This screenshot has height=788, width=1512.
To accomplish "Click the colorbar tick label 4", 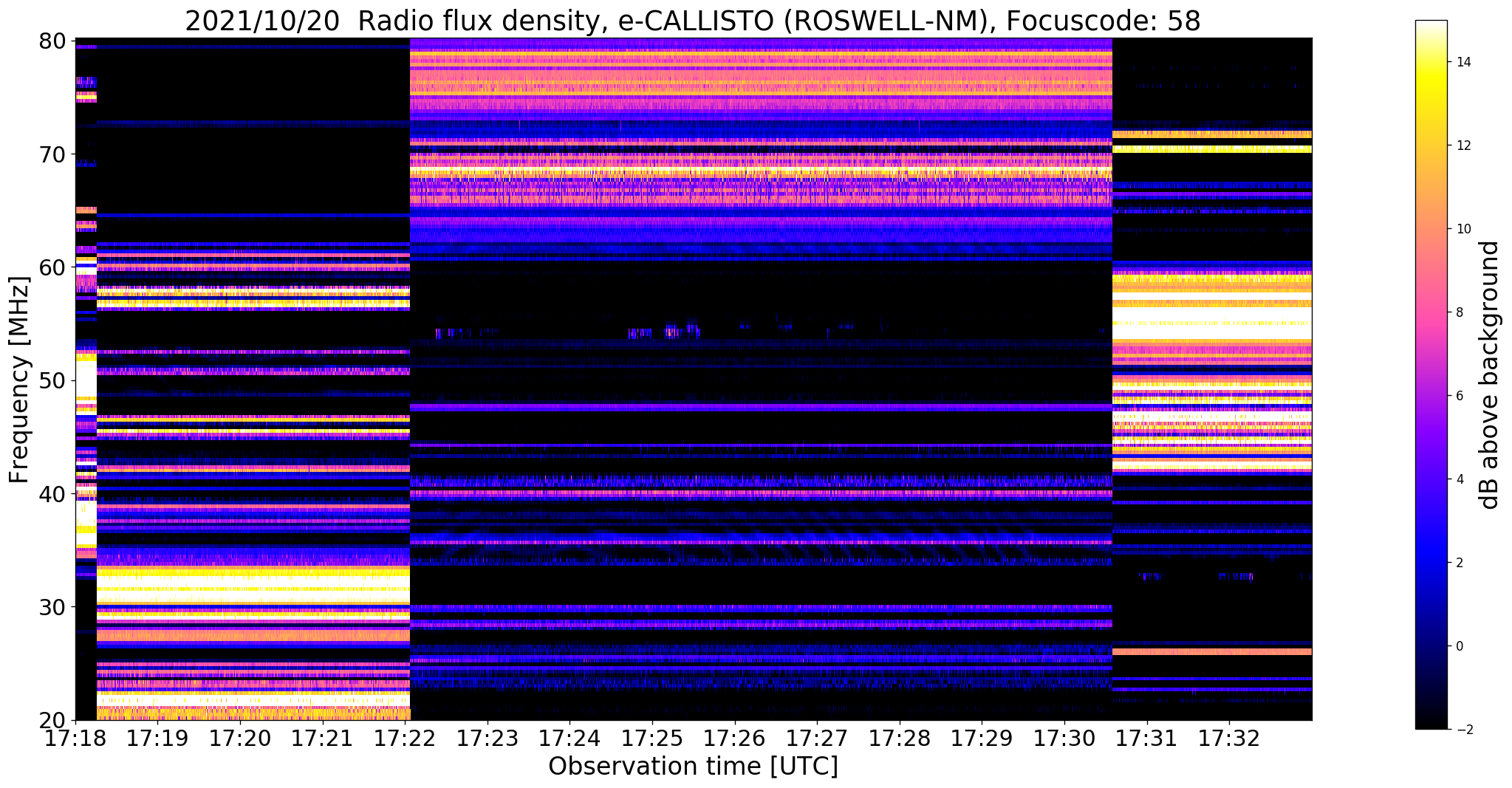I will point(1459,479).
